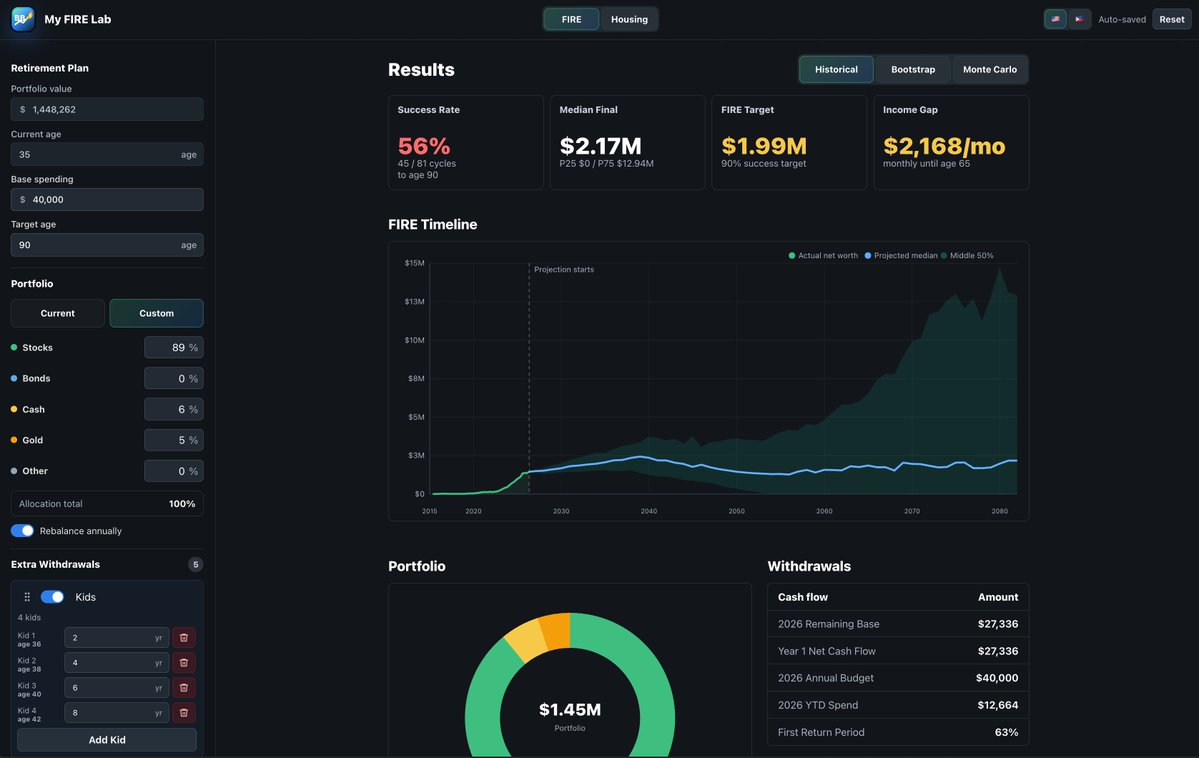Edit the Other percentage field
The image size is (1199, 758).
pos(174,471)
